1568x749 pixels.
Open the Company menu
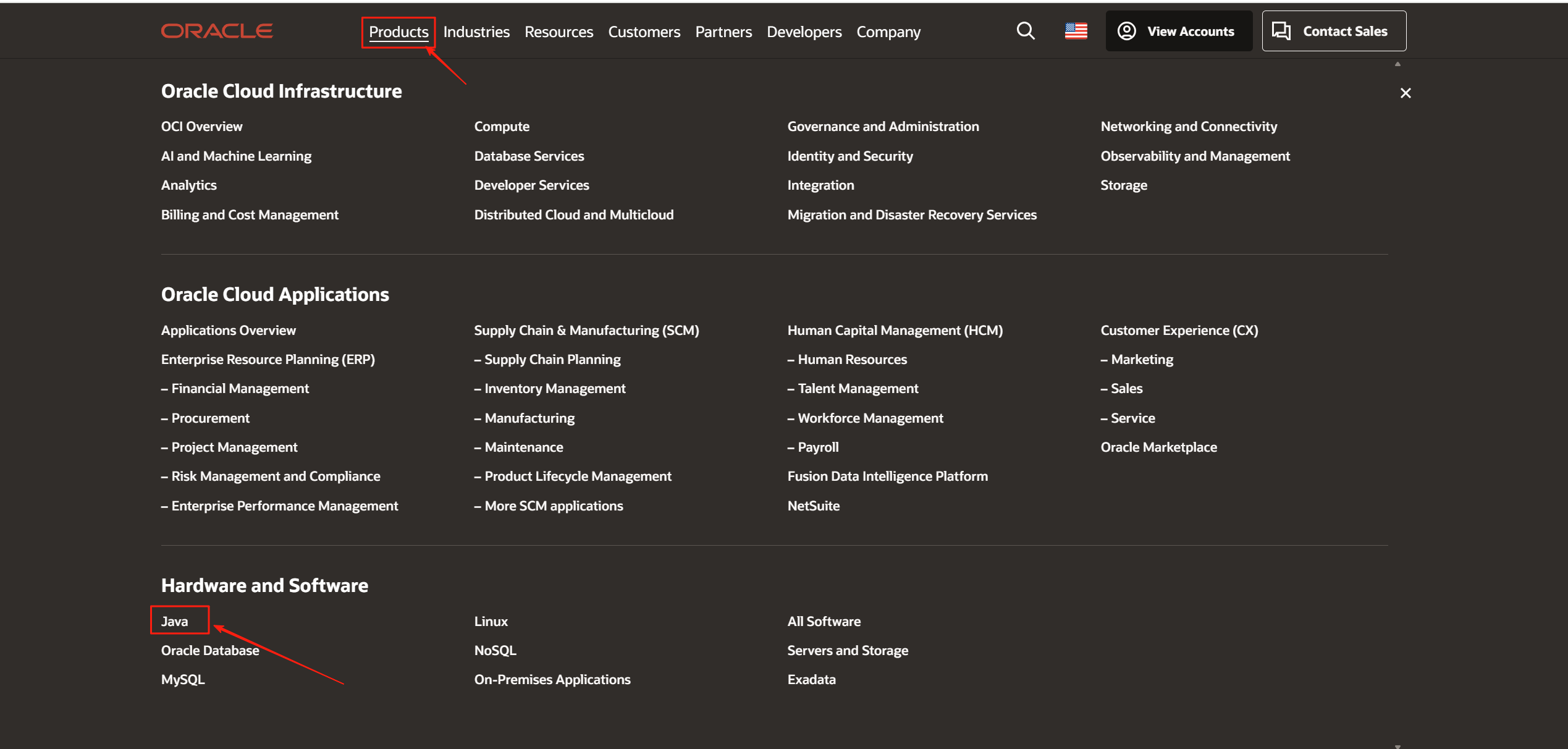(888, 32)
